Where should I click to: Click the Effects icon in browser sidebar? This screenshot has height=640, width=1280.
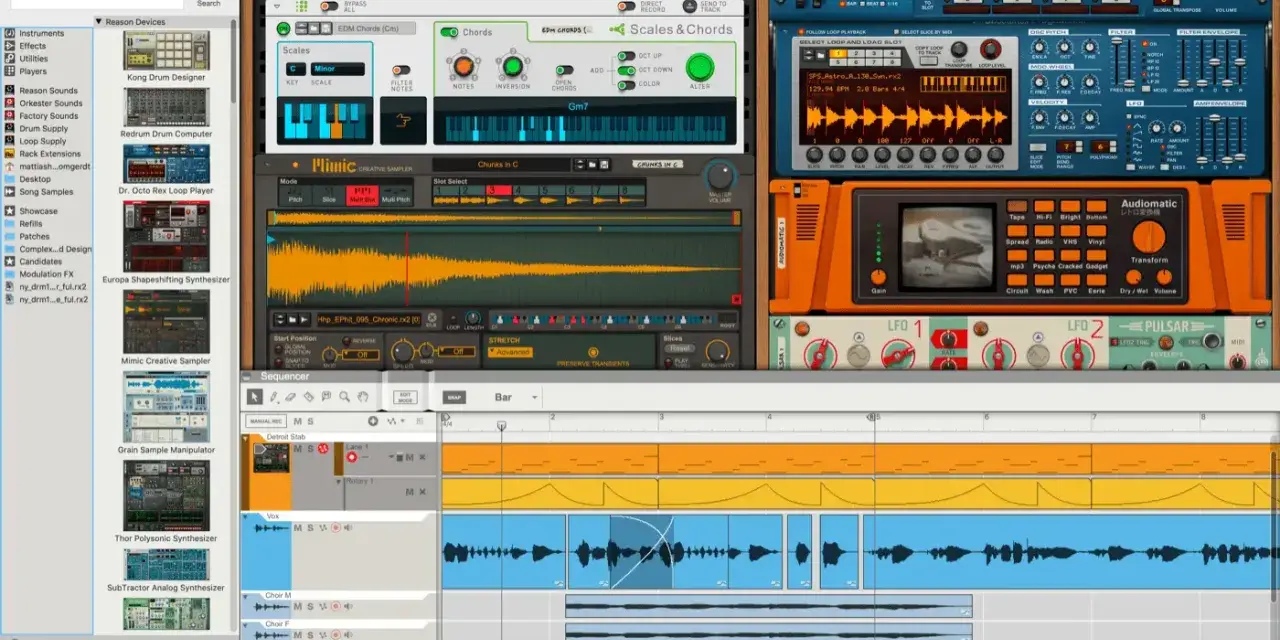(10, 46)
